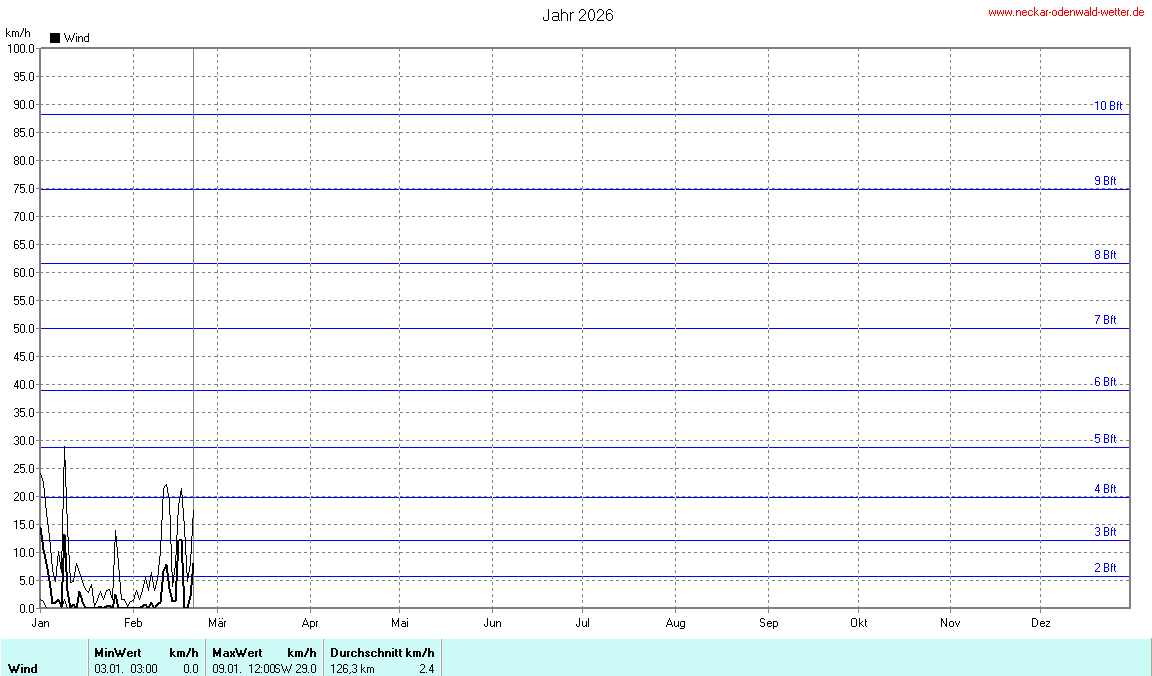Click the Mär month axis label
The image size is (1152, 676).
[x=216, y=623]
